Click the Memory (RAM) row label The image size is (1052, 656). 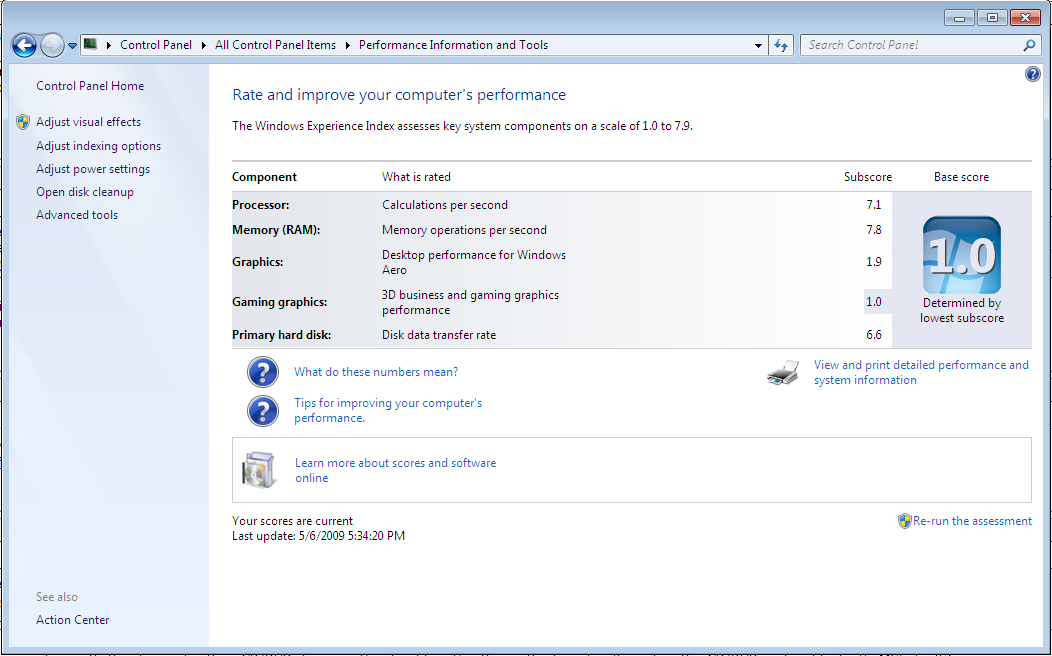coord(276,230)
